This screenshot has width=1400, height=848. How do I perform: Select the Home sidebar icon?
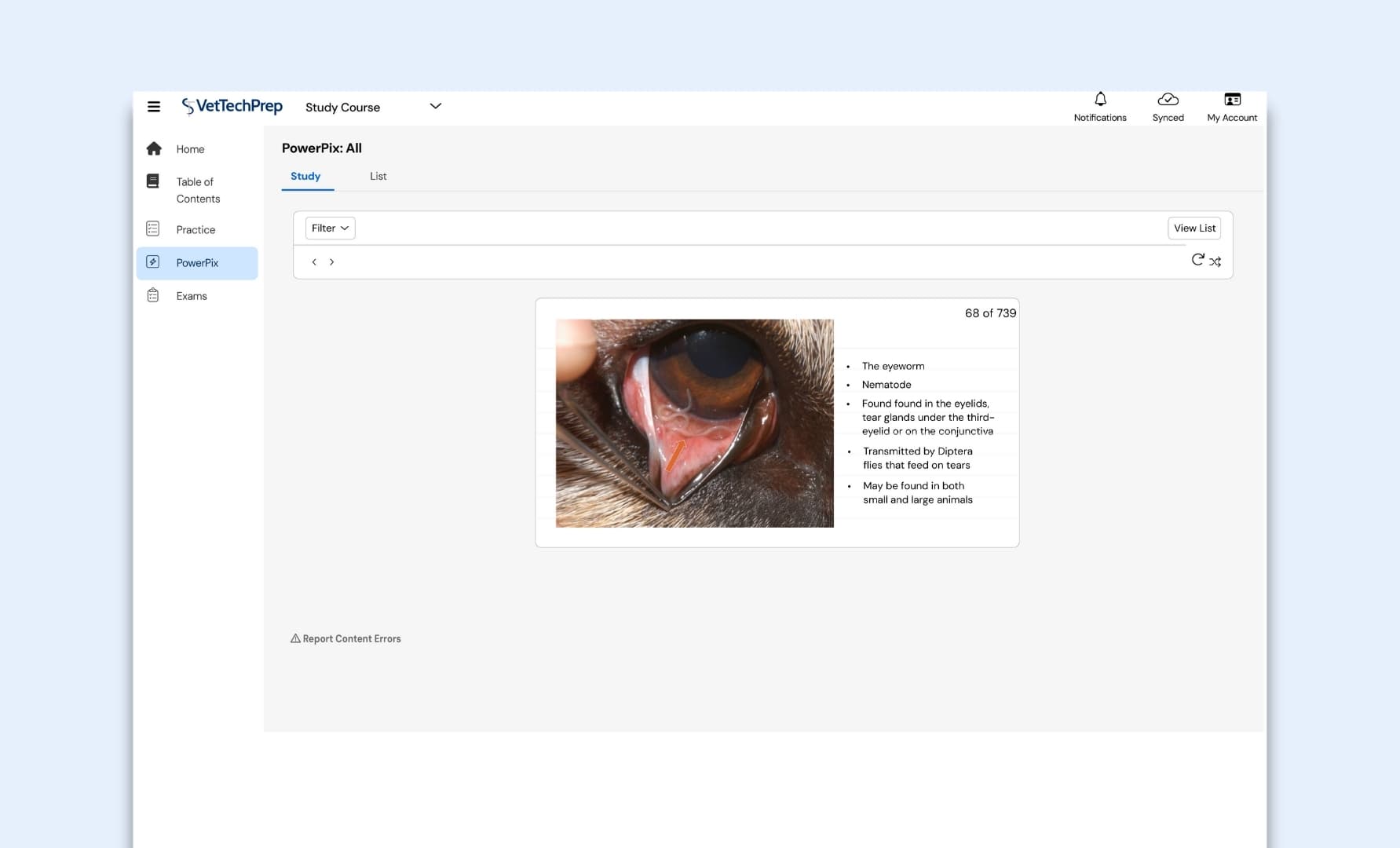(154, 148)
